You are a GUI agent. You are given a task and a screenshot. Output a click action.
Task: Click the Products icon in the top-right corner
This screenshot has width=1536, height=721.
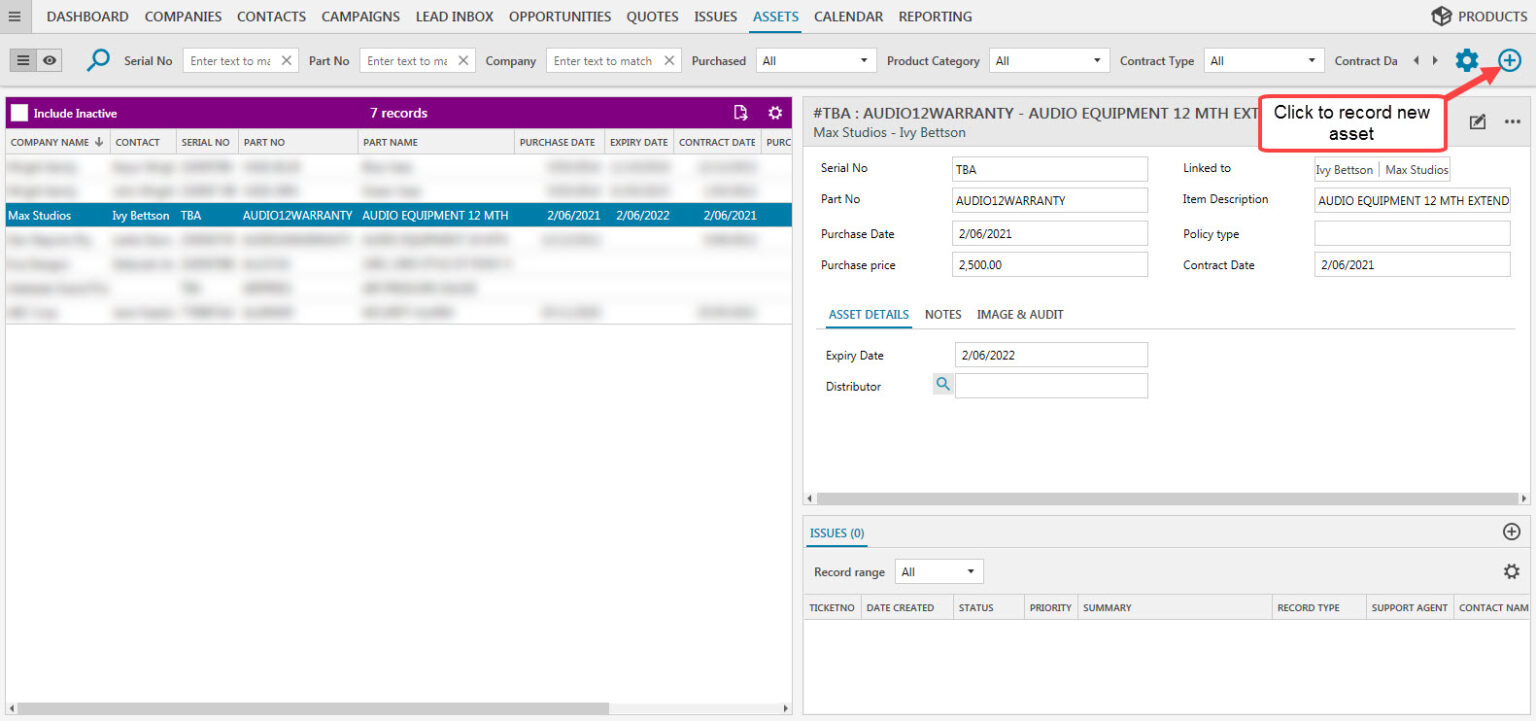(1442, 16)
